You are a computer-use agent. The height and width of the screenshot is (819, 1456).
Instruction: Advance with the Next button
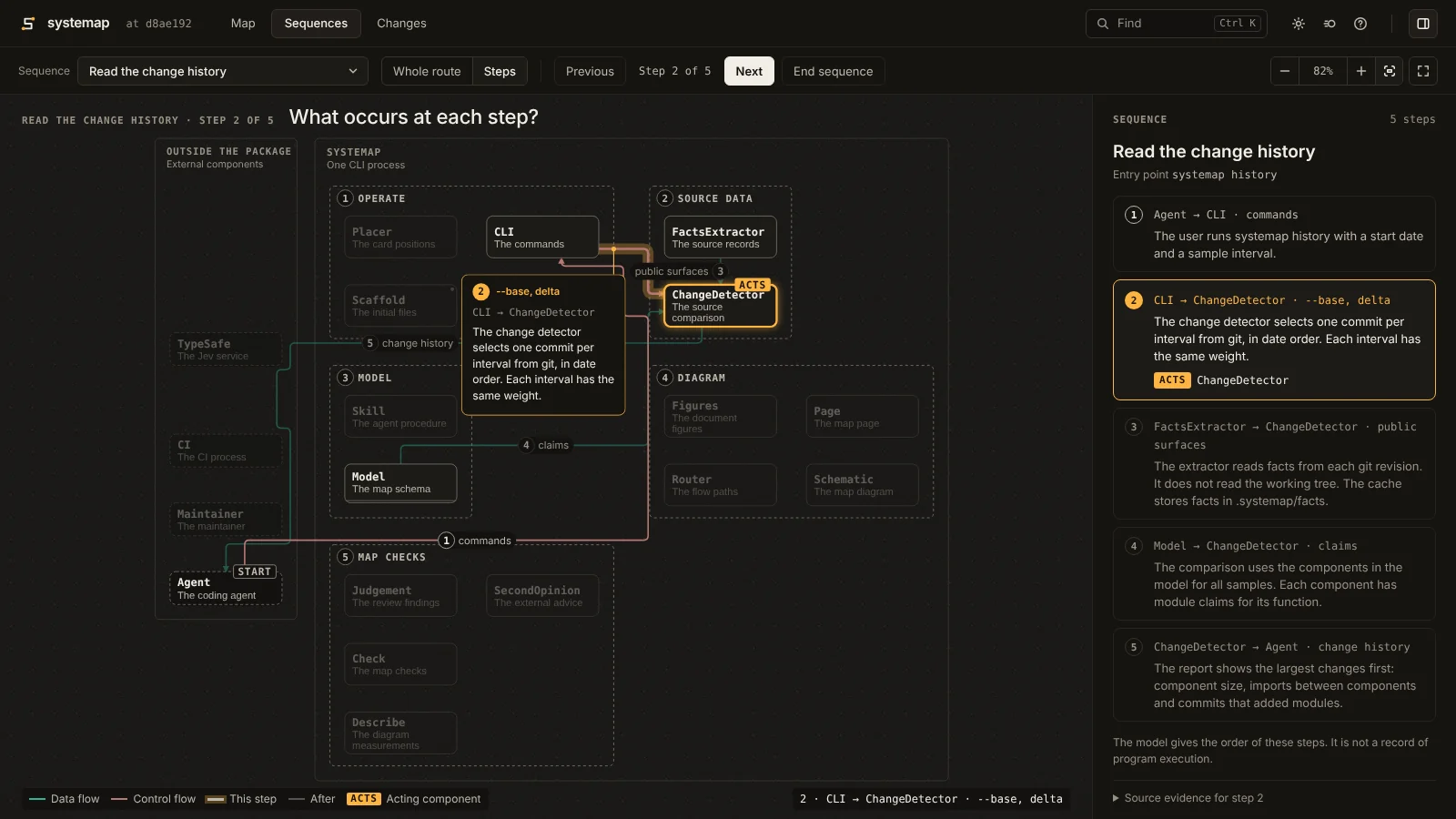tap(749, 71)
